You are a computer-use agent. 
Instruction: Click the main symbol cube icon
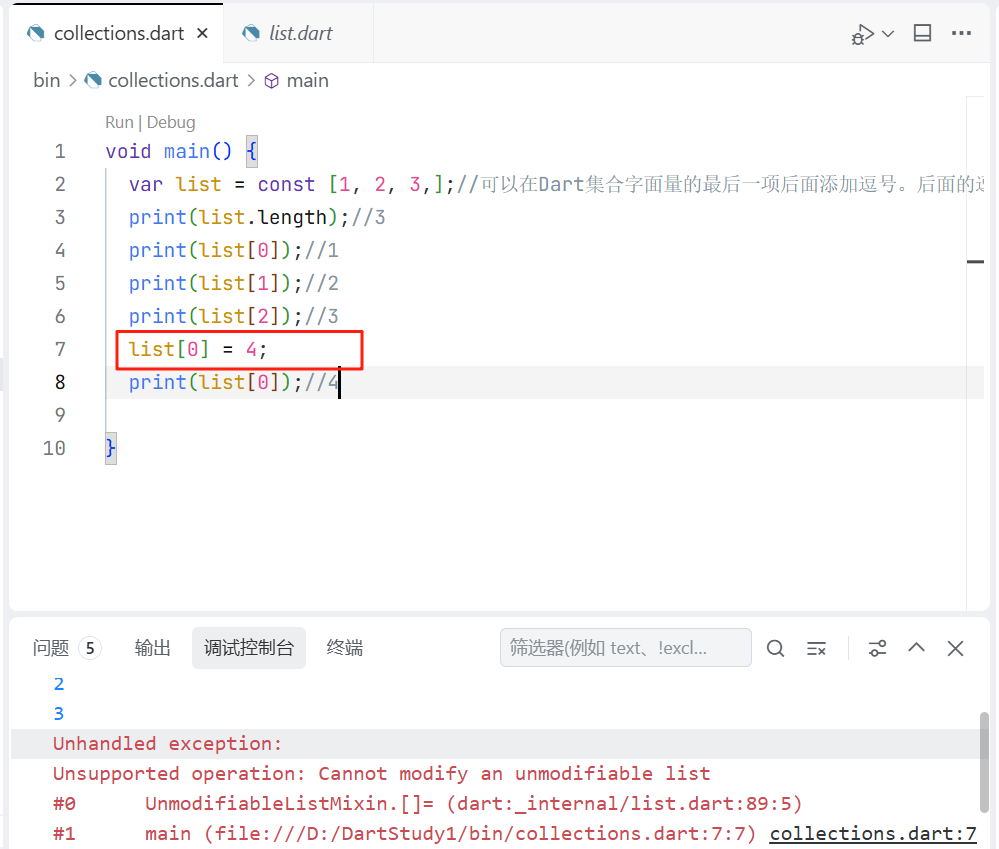click(271, 81)
